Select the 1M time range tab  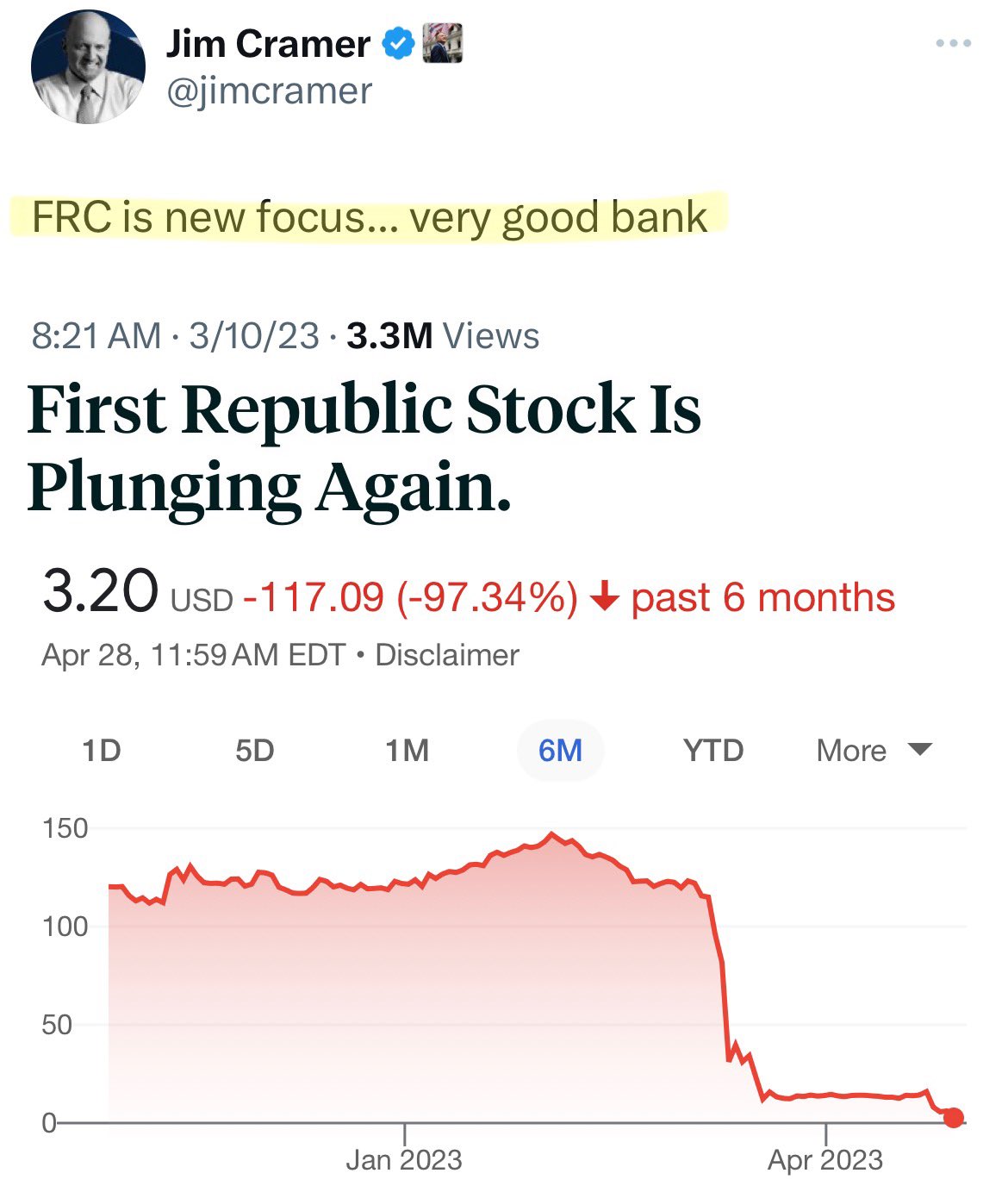click(407, 751)
